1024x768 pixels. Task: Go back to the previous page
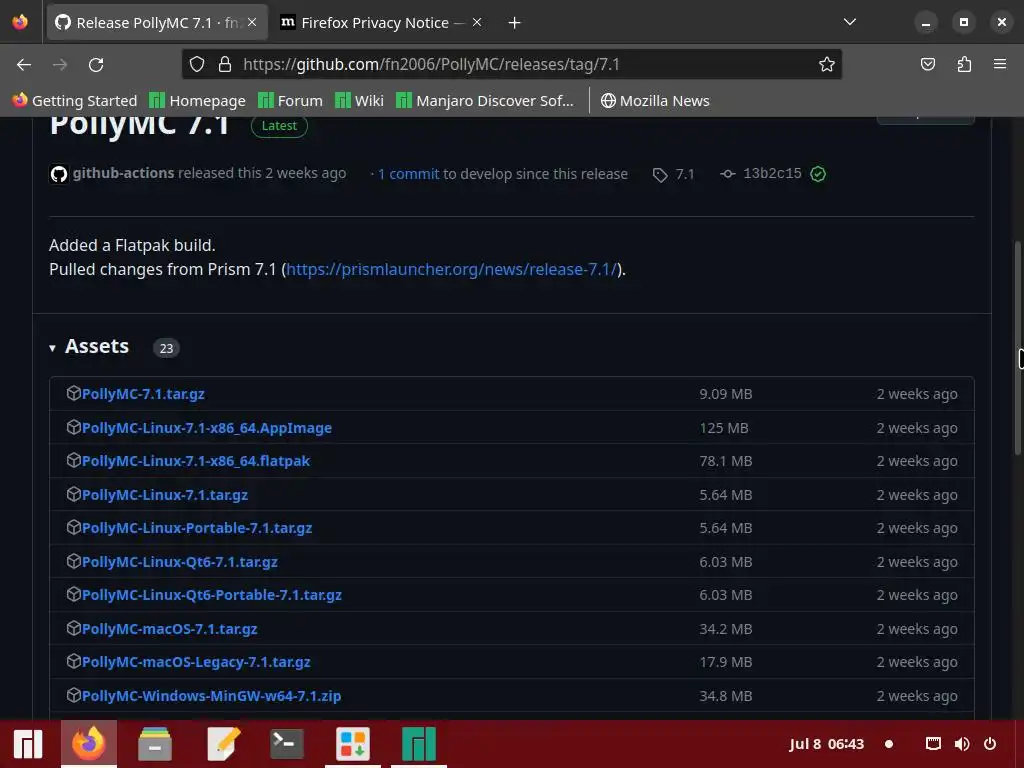[24, 65]
